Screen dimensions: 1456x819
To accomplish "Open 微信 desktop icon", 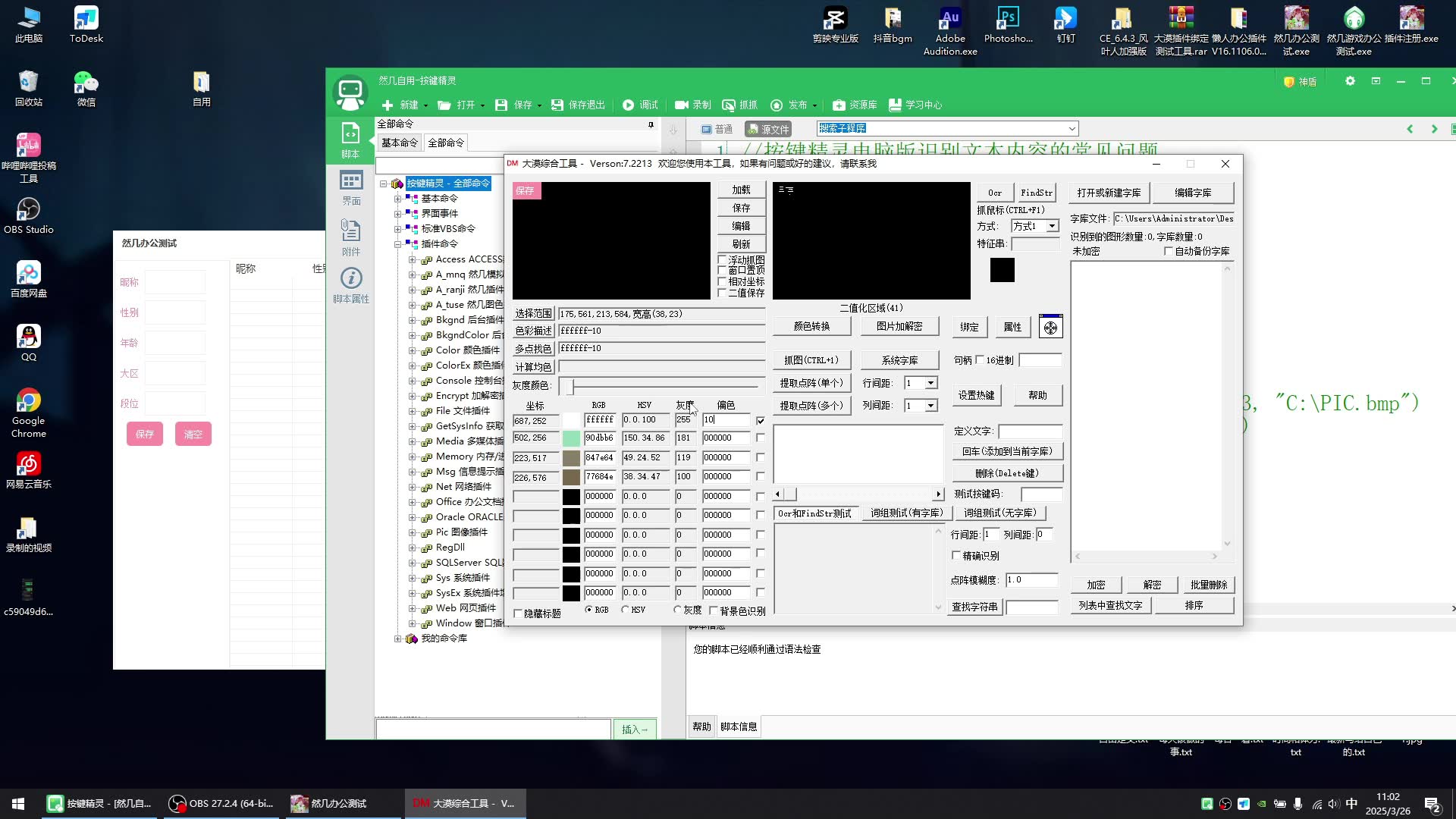I will (86, 88).
